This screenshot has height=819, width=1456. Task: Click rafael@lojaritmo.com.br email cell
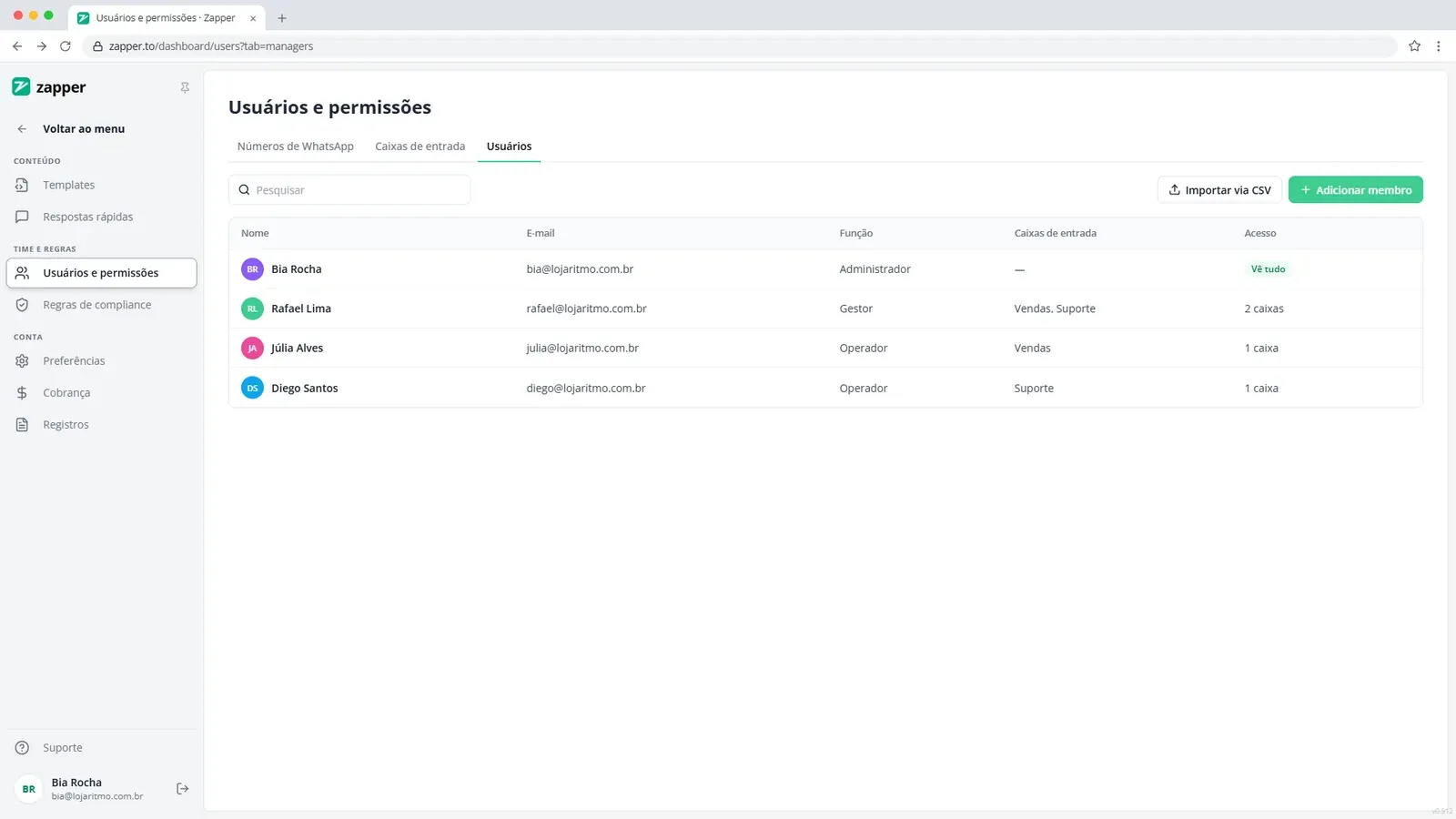586,308
